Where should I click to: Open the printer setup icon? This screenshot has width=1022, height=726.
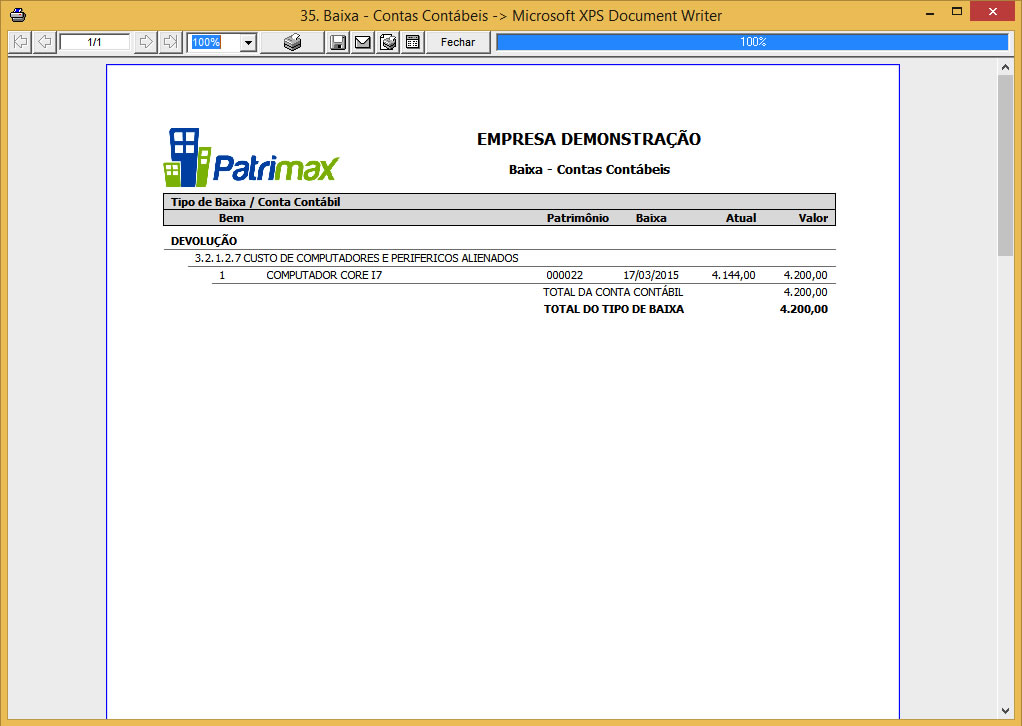388,42
